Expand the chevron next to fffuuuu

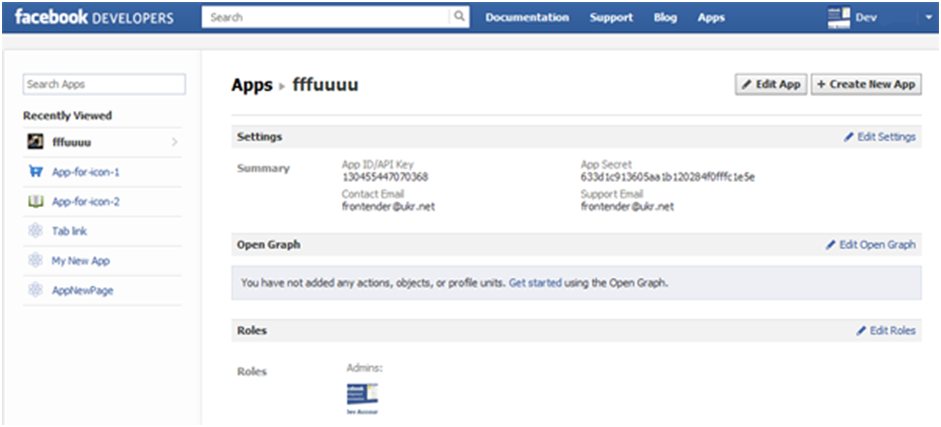tap(175, 142)
